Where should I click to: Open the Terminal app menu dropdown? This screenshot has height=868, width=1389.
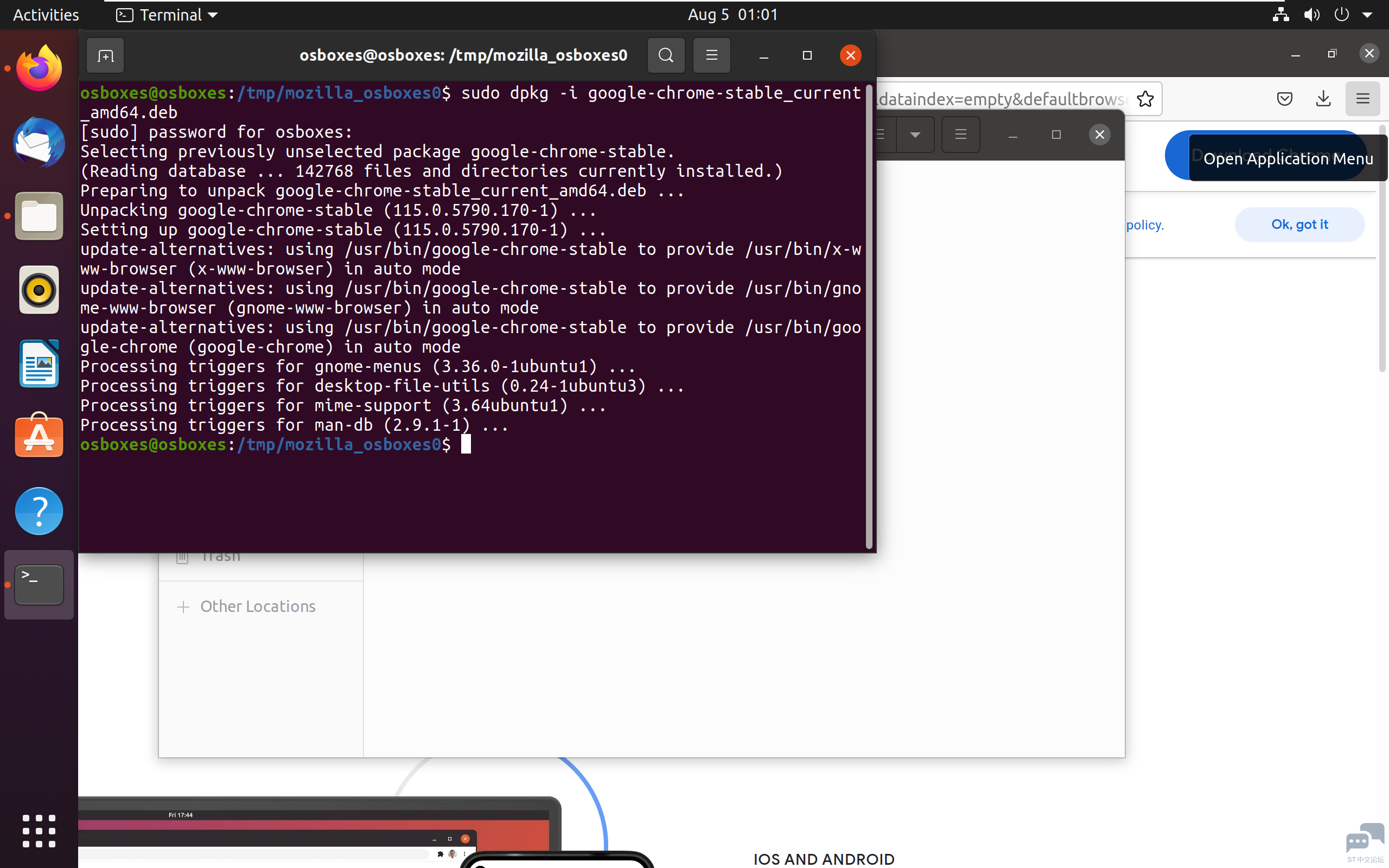(167, 15)
